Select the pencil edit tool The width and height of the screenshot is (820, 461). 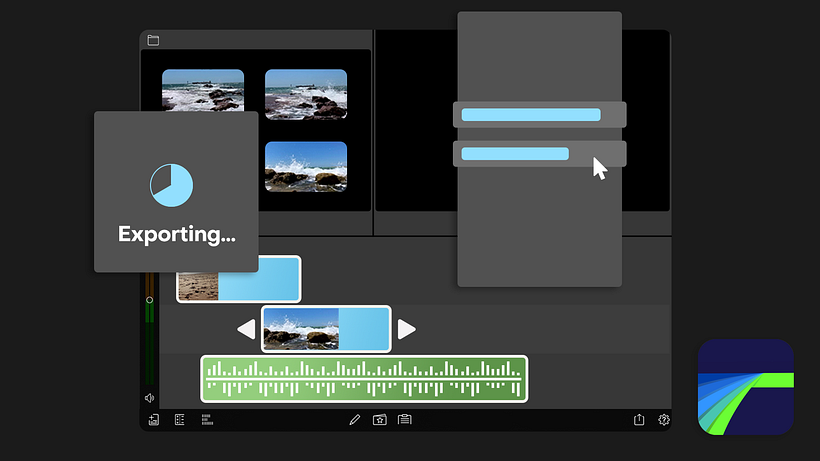pos(355,420)
